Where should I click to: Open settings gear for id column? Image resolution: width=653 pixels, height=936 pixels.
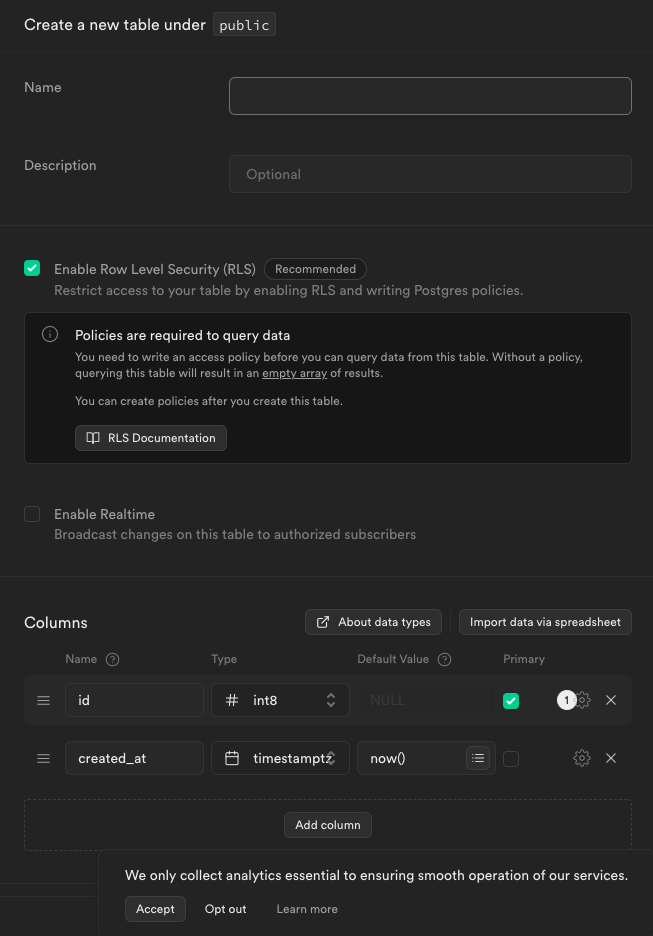pyautogui.click(x=583, y=700)
